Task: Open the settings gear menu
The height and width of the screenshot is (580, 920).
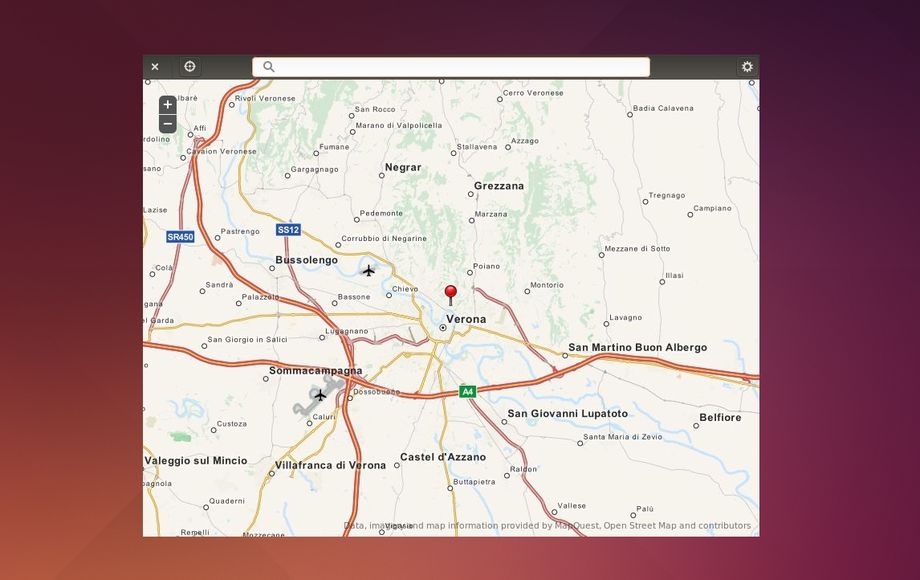Action: [x=747, y=66]
